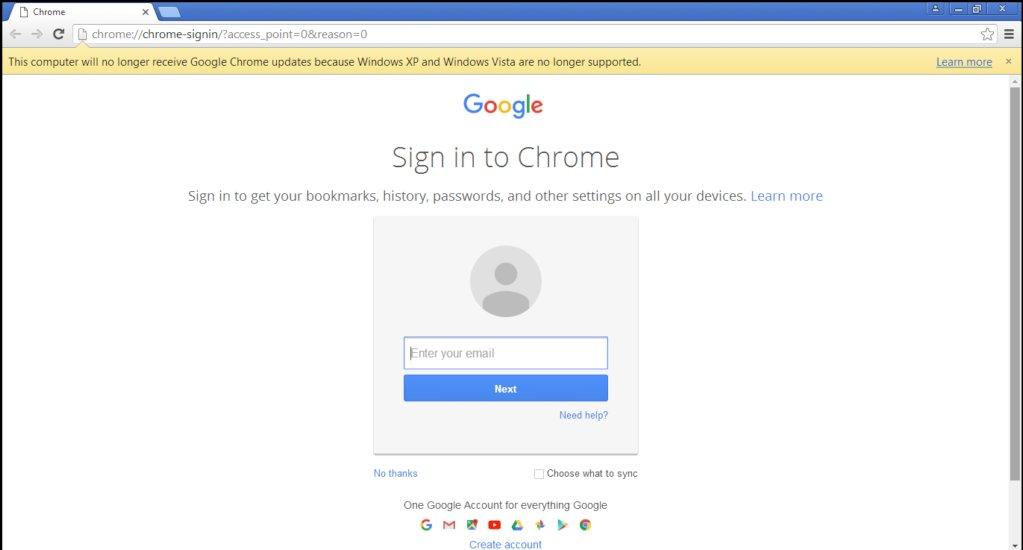
Task: Click the One Google Account for everything Google text
Action: [505, 505]
